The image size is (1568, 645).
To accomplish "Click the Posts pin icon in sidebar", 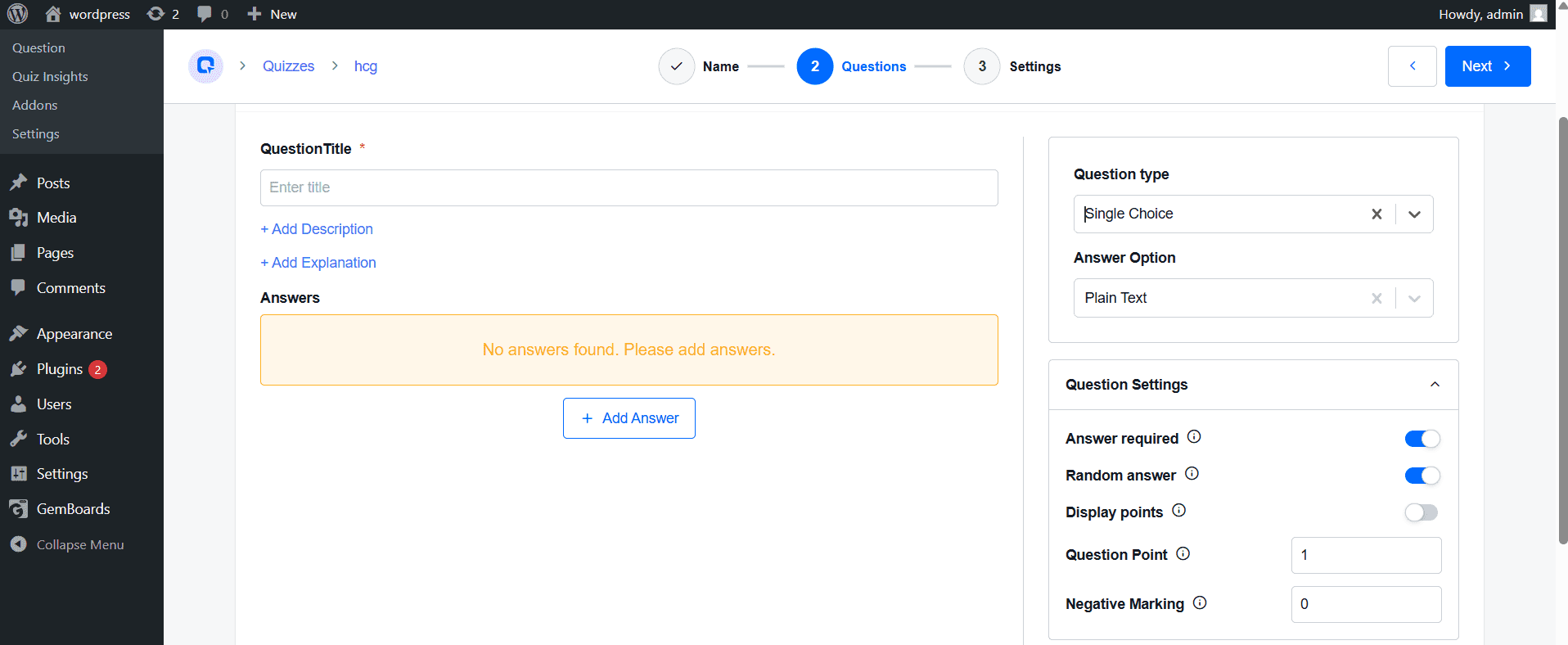I will click(x=19, y=183).
